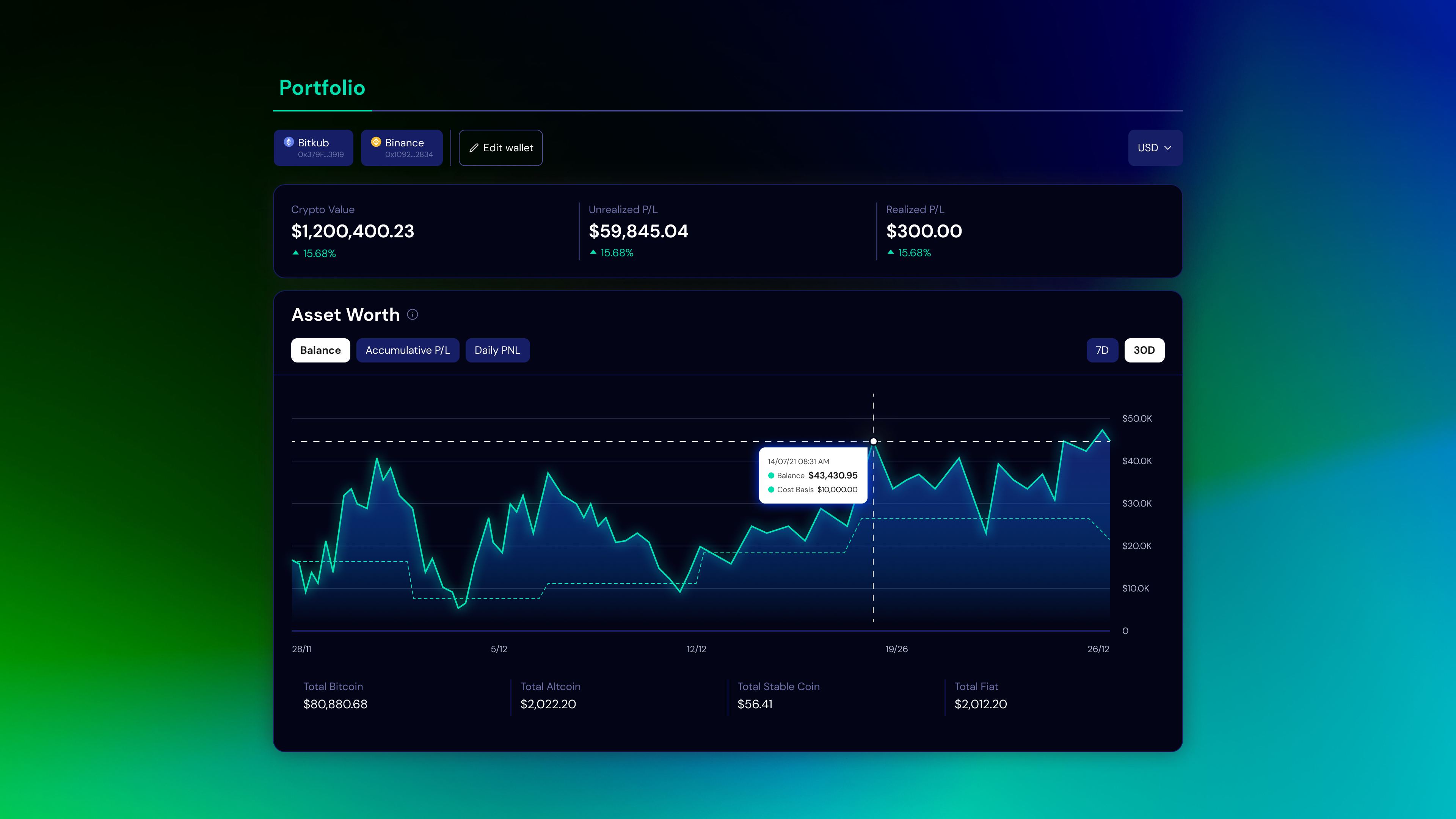Click the white chart marker on the line

873,441
